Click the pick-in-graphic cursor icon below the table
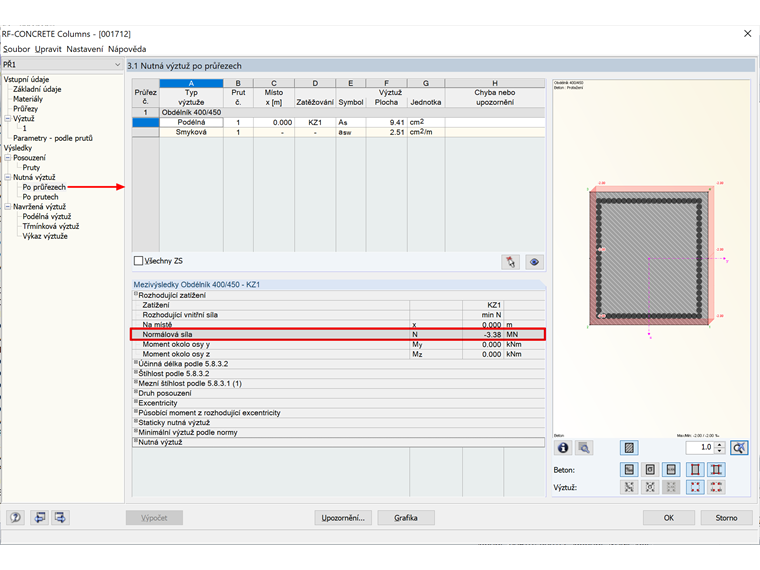Image resolution: width=760 pixels, height=570 pixels. coord(510,262)
